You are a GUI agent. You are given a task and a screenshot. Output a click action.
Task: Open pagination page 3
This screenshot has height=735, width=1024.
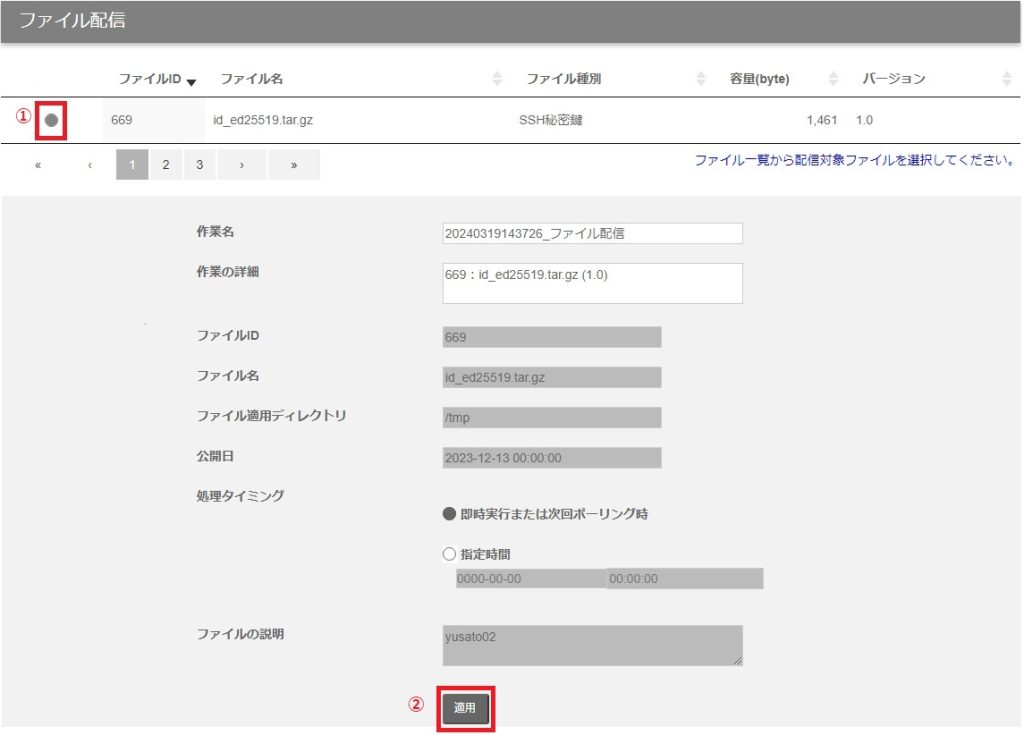(x=199, y=165)
